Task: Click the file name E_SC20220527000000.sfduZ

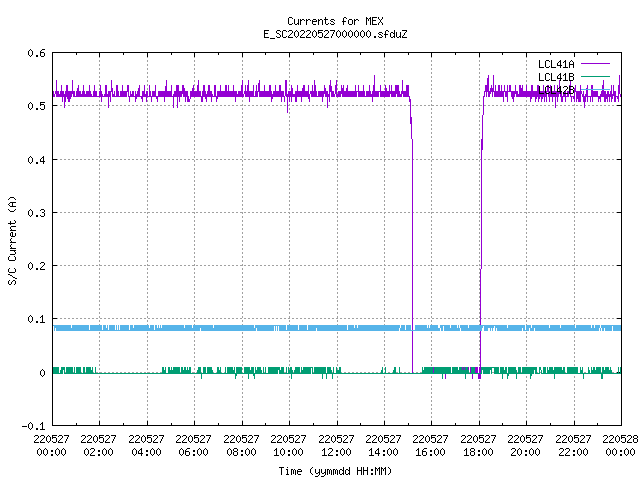Action: tap(335, 34)
